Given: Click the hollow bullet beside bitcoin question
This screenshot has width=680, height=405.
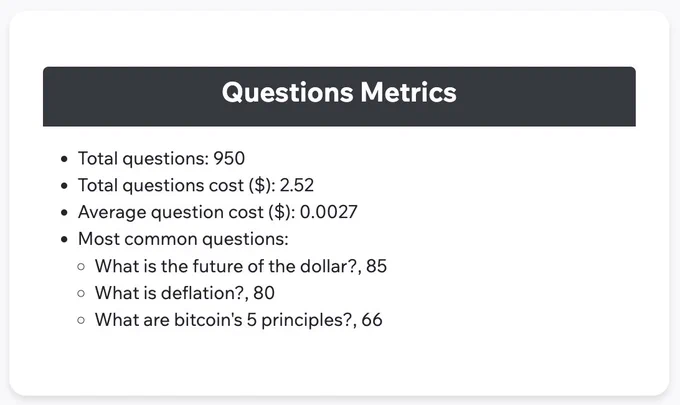Looking at the screenshot, I should (81, 320).
